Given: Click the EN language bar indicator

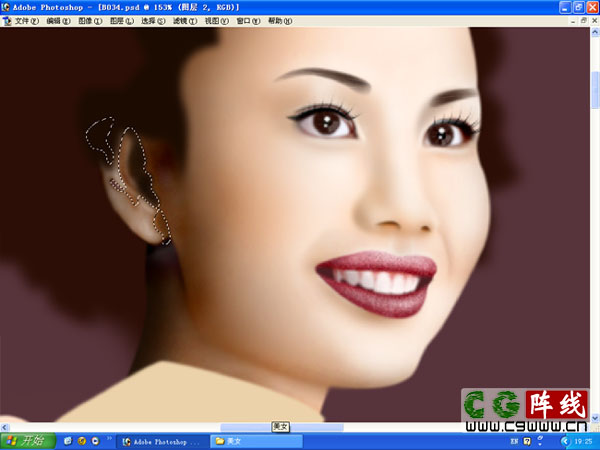Looking at the screenshot, I should 514,441.
